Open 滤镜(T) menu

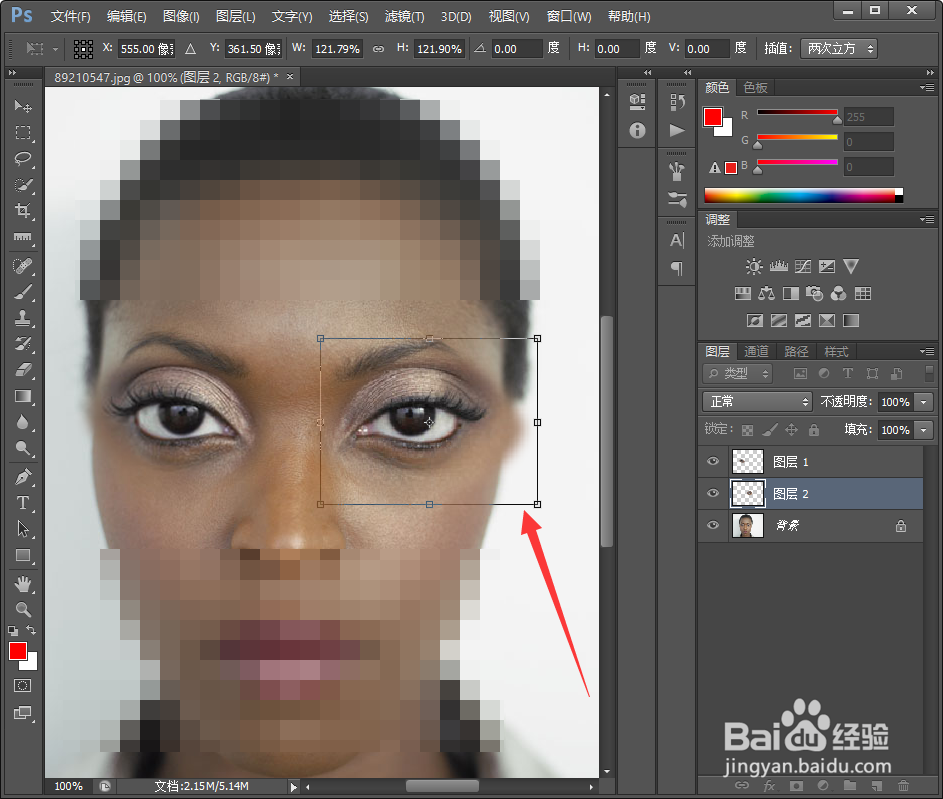(404, 16)
